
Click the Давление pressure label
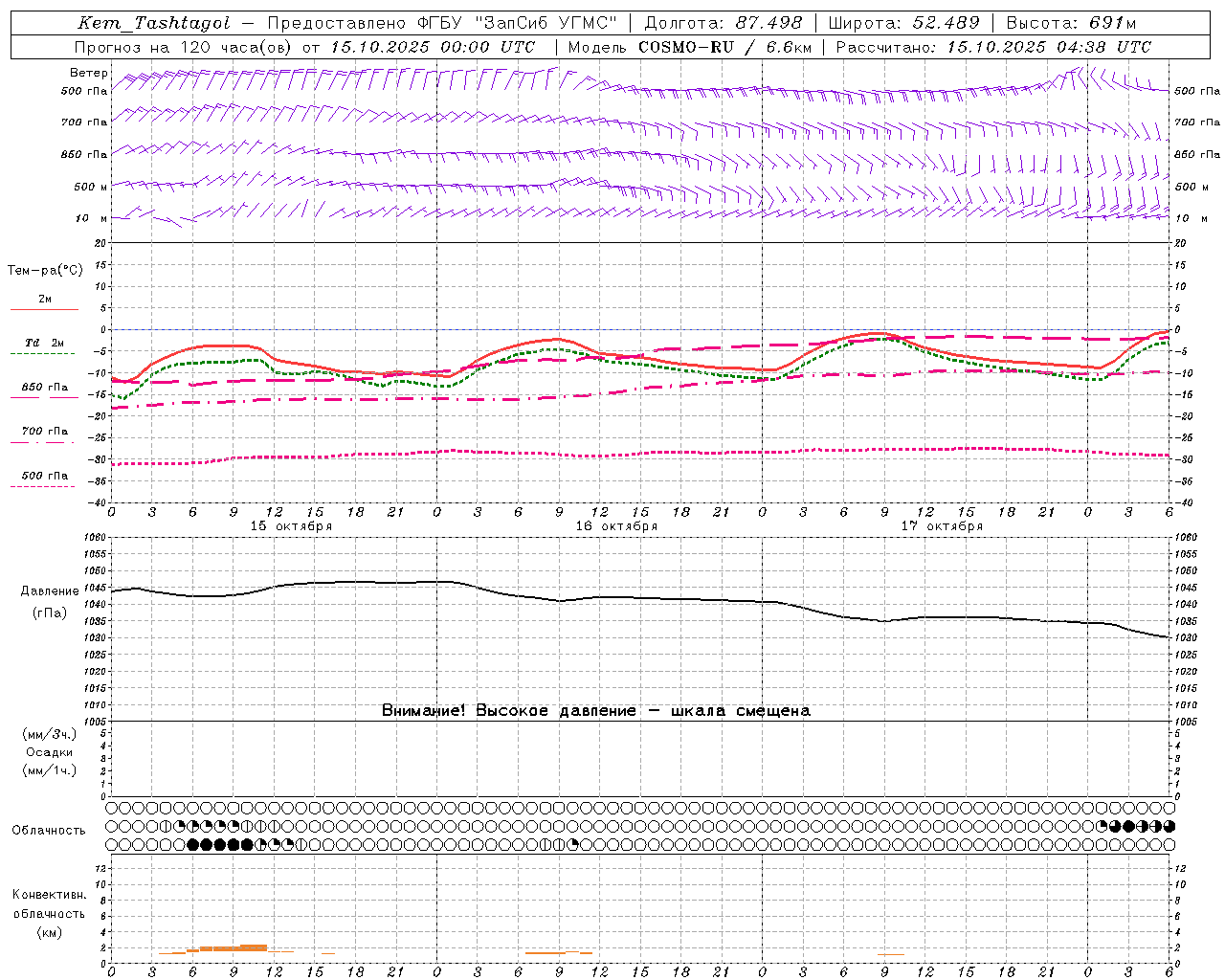pos(50,591)
